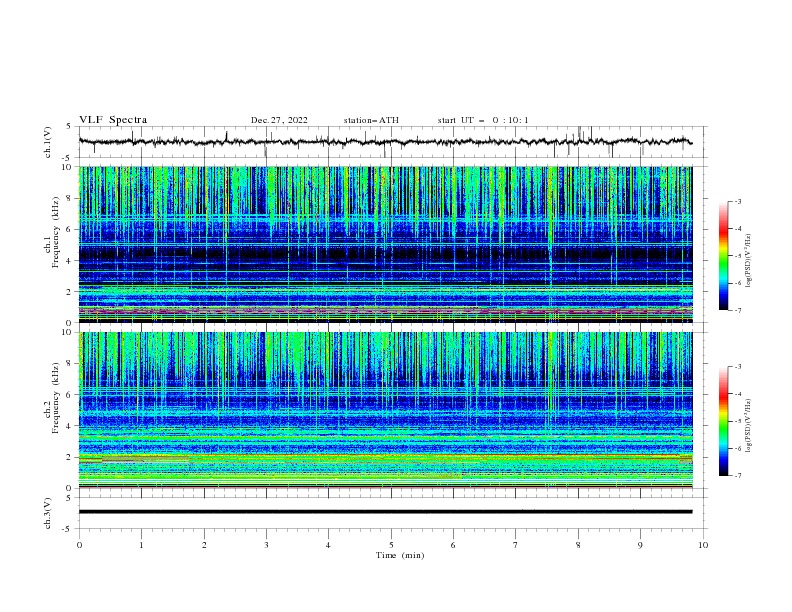The image size is (792, 612).
Task: Click inside the ch.2 spectrogram panel
Action: click(x=385, y=410)
